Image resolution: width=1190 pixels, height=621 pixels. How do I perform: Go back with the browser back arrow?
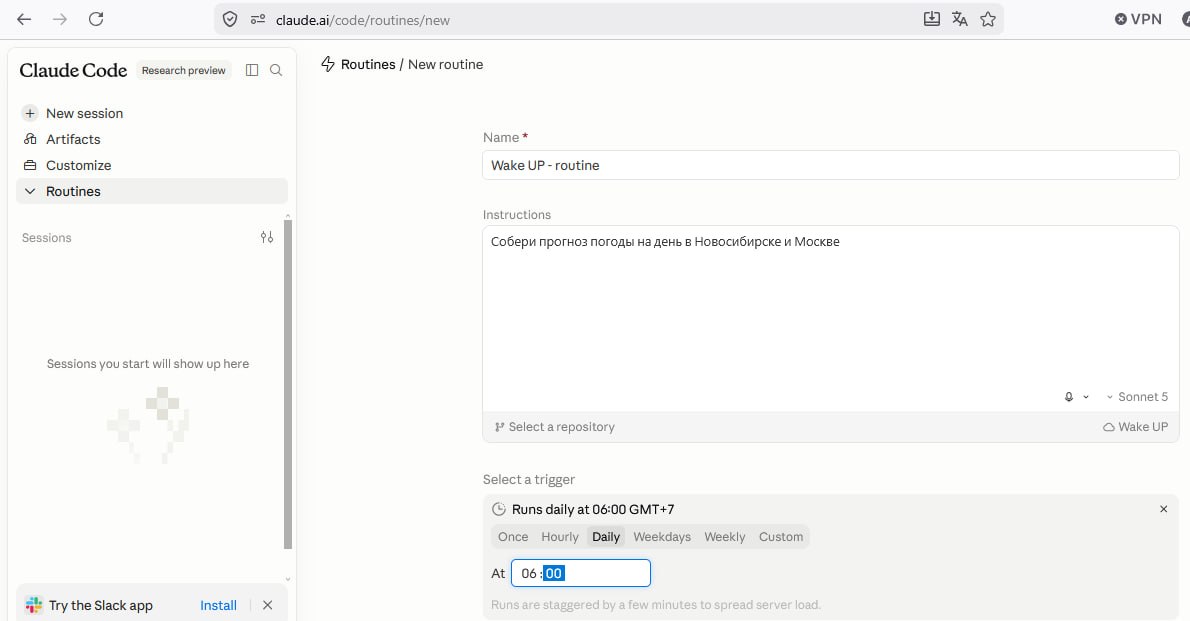pyautogui.click(x=24, y=19)
